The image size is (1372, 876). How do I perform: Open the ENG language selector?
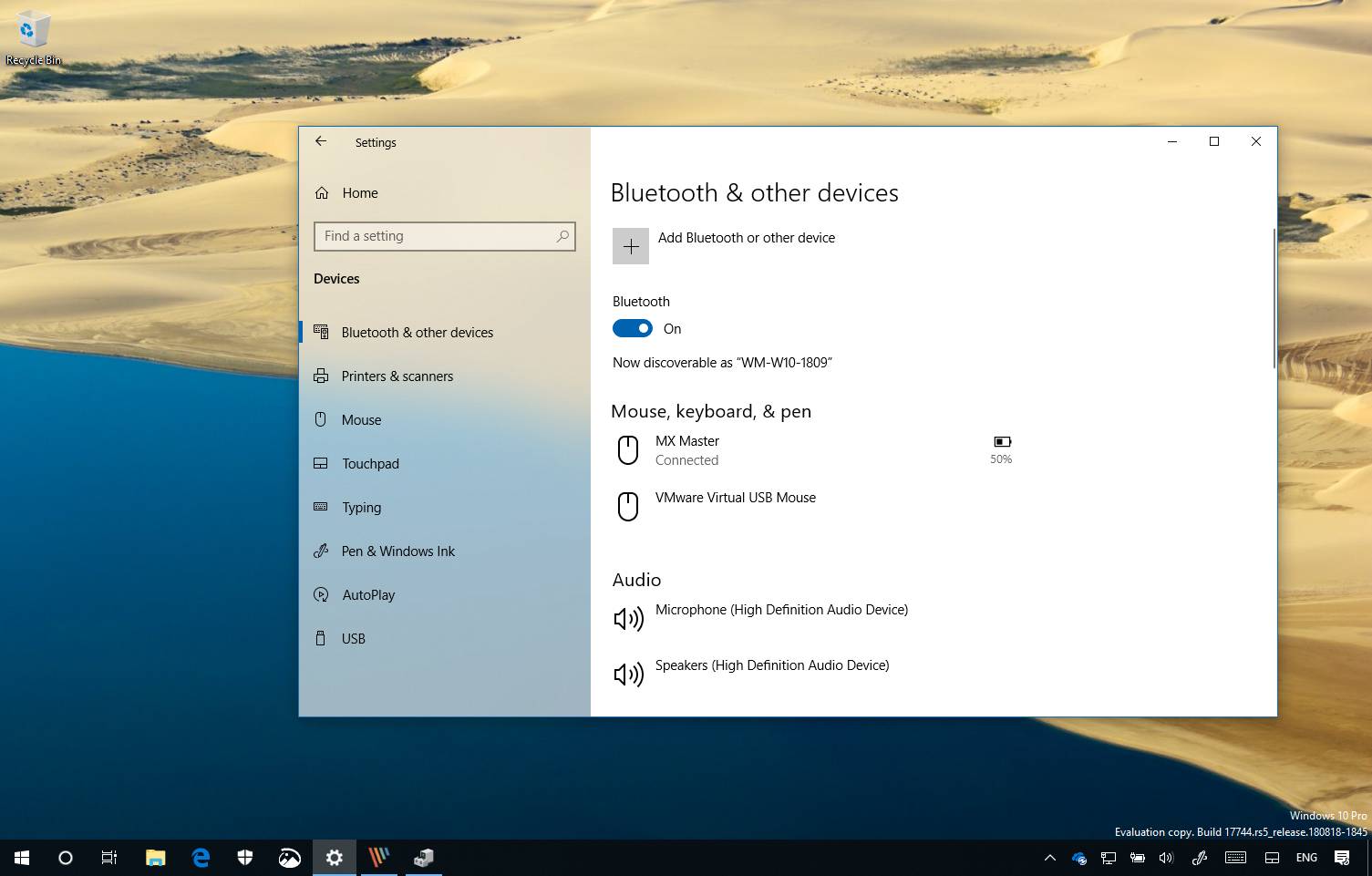click(1306, 858)
